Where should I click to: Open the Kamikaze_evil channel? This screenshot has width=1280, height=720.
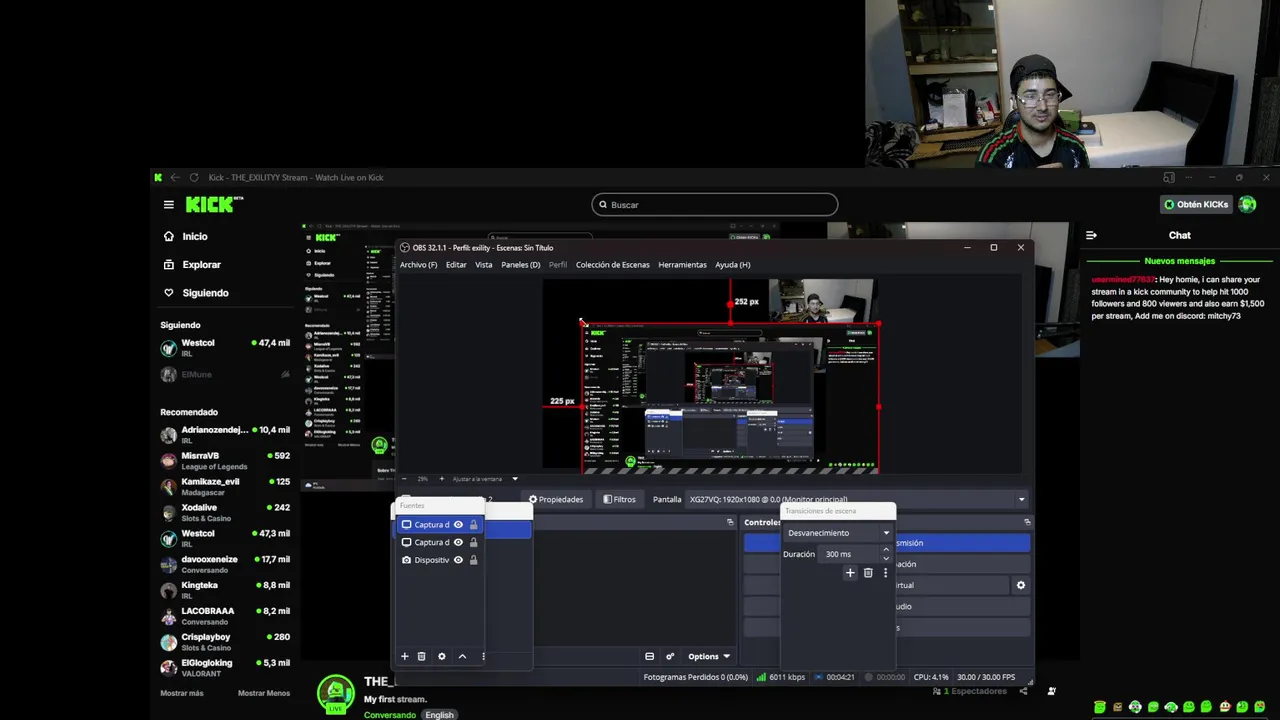click(225, 486)
